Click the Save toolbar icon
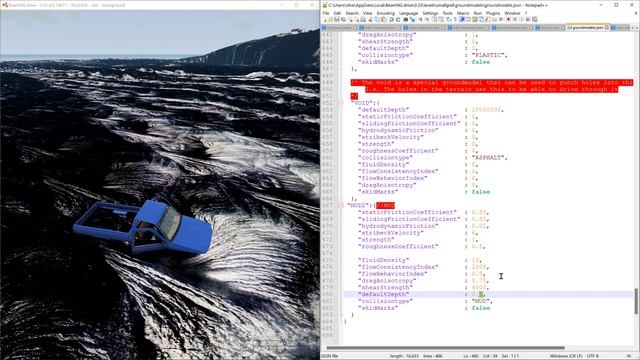 coord(337,19)
